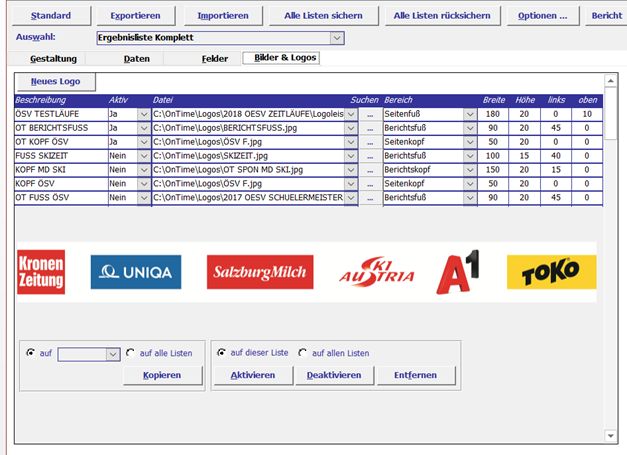Click the scrollbar down arrow
The height and width of the screenshot is (455, 627).
[x=610, y=435]
